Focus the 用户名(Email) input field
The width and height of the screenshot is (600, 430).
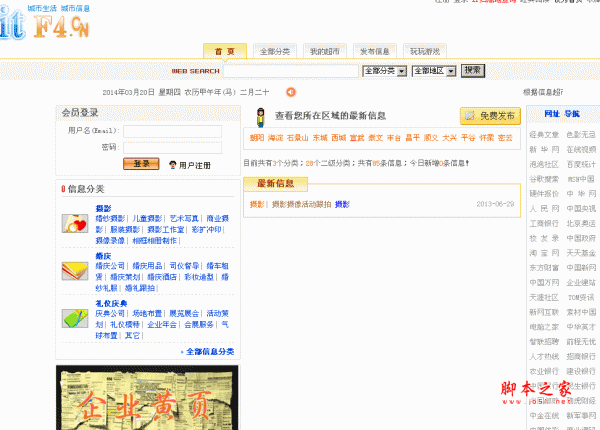(x=173, y=131)
